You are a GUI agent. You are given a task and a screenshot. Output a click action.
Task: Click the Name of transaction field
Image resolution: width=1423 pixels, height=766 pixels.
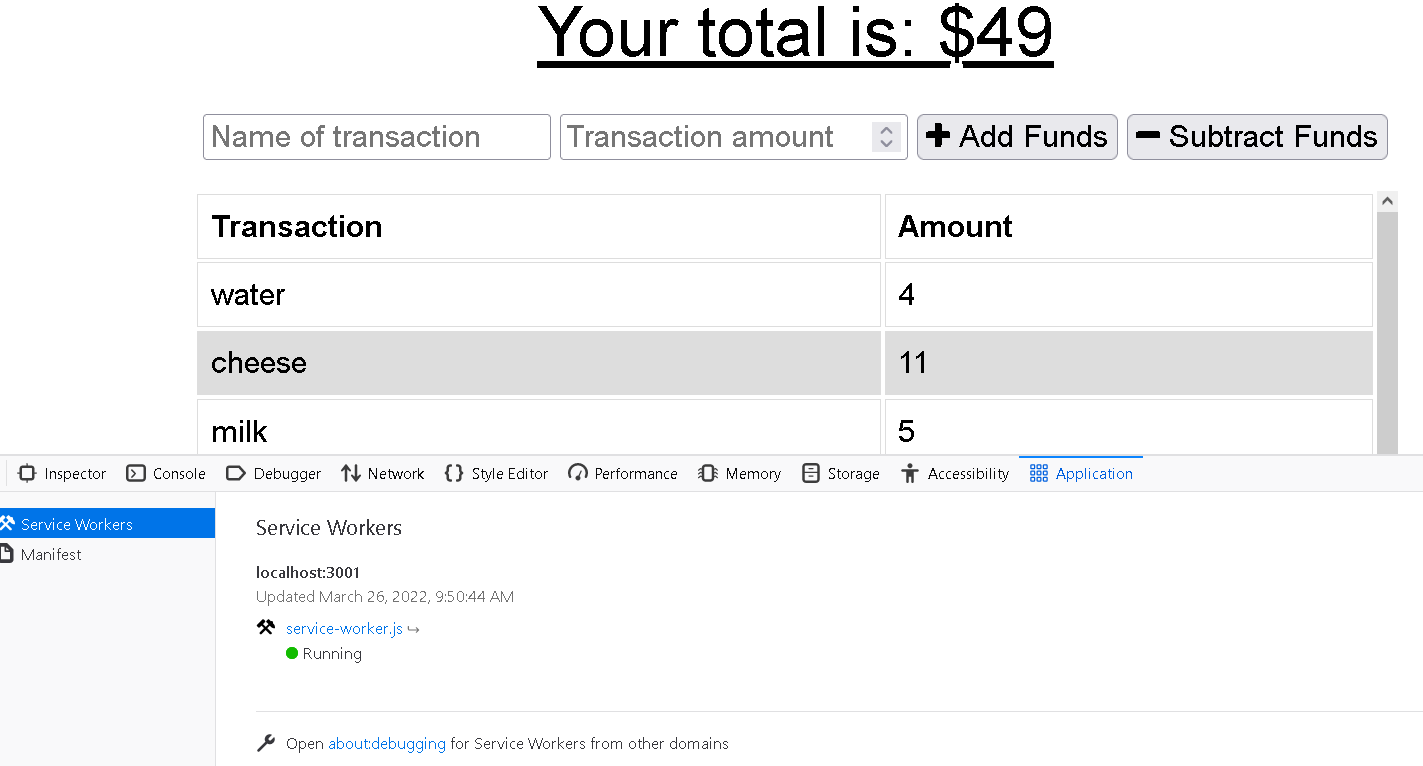coord(376,136)
